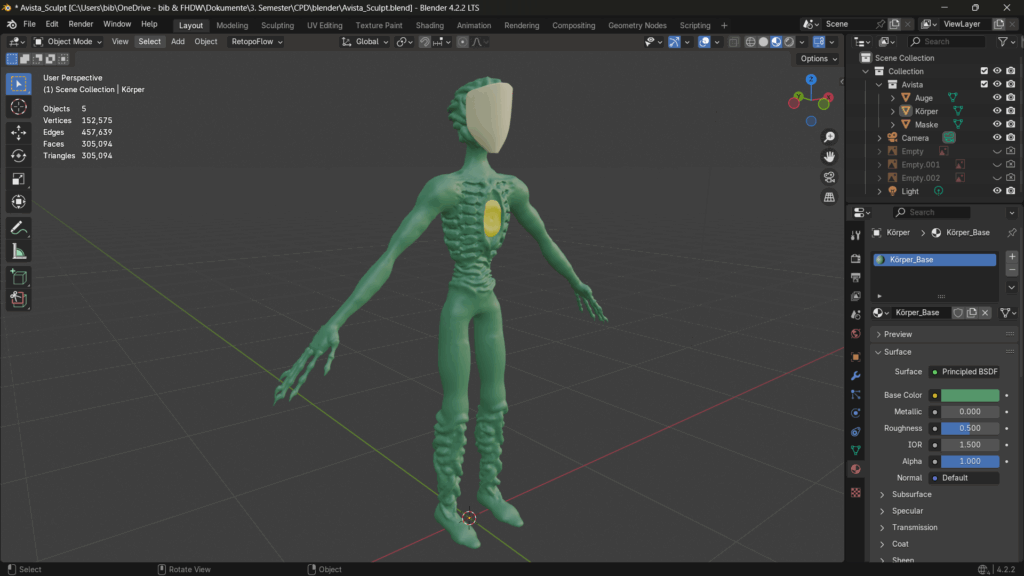1024x576 pixels.
Task: Activate the Move tool
Action: (18, 132)
